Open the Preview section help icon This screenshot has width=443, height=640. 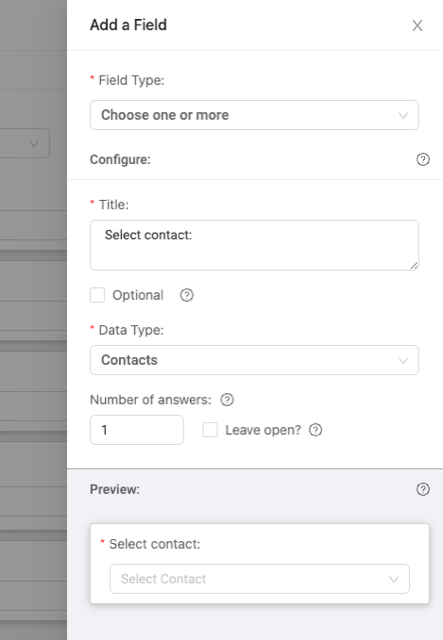pyautogui.click(x=423, y=489)
